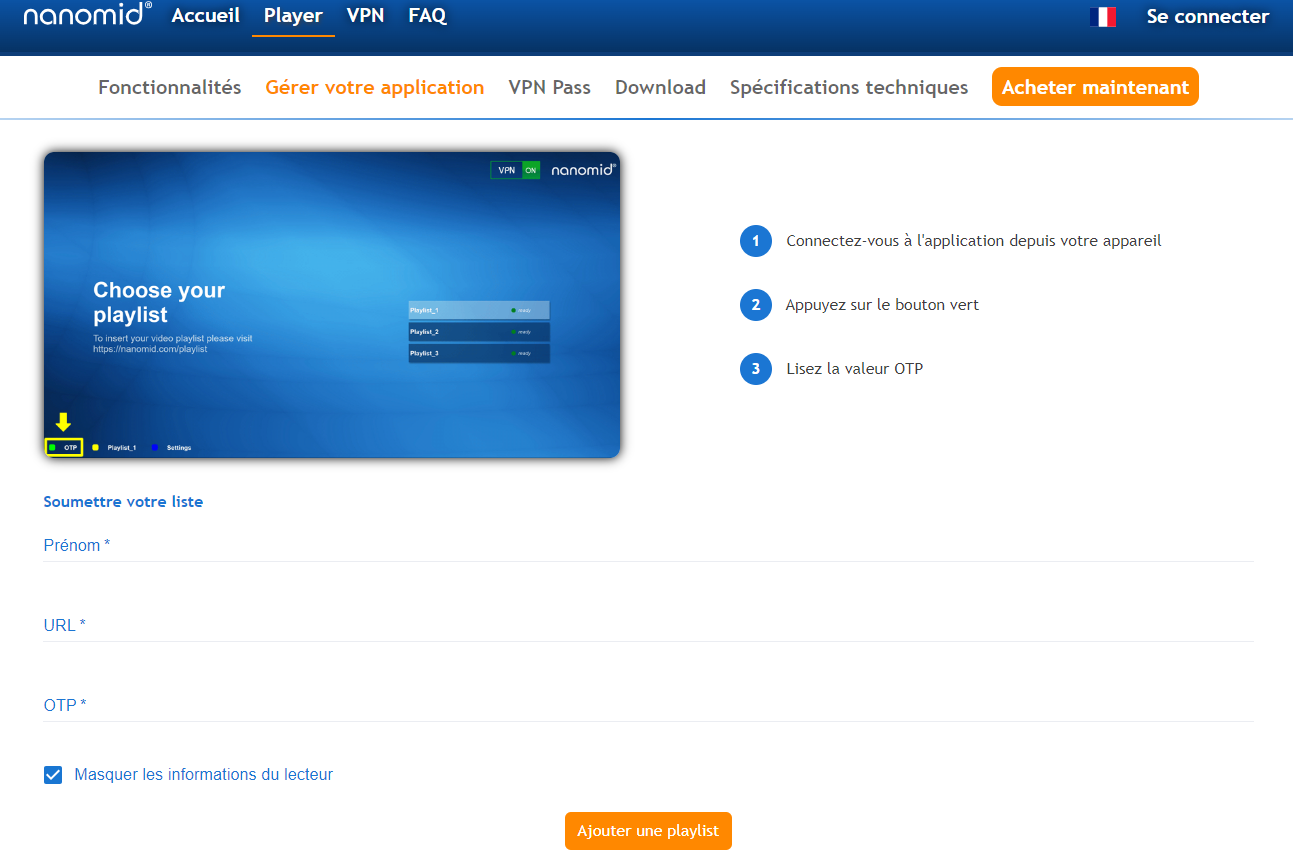Click text 'Lisez la valeur OTP'
The image size is (1293, 852).
pyautogui.click(x=854, y=369)
